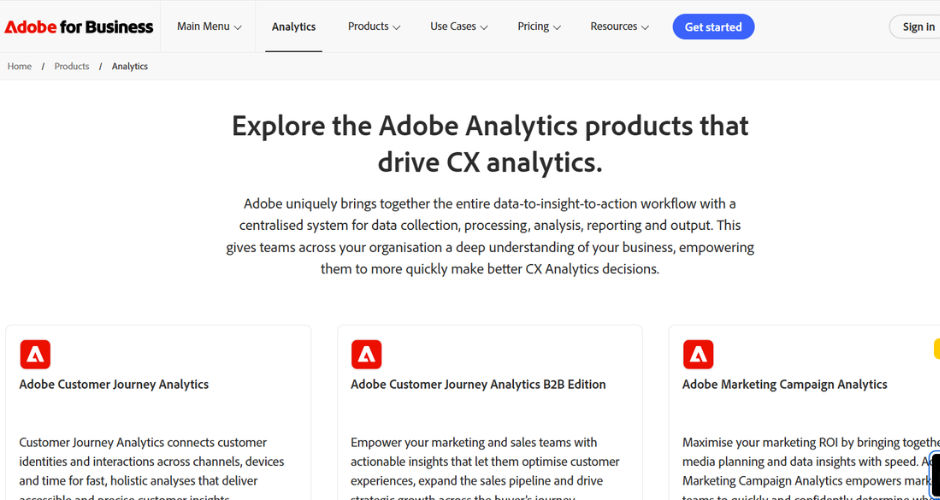Open the Products dropdown menu
Screen dimensions: 940x500
click(374, 26)
